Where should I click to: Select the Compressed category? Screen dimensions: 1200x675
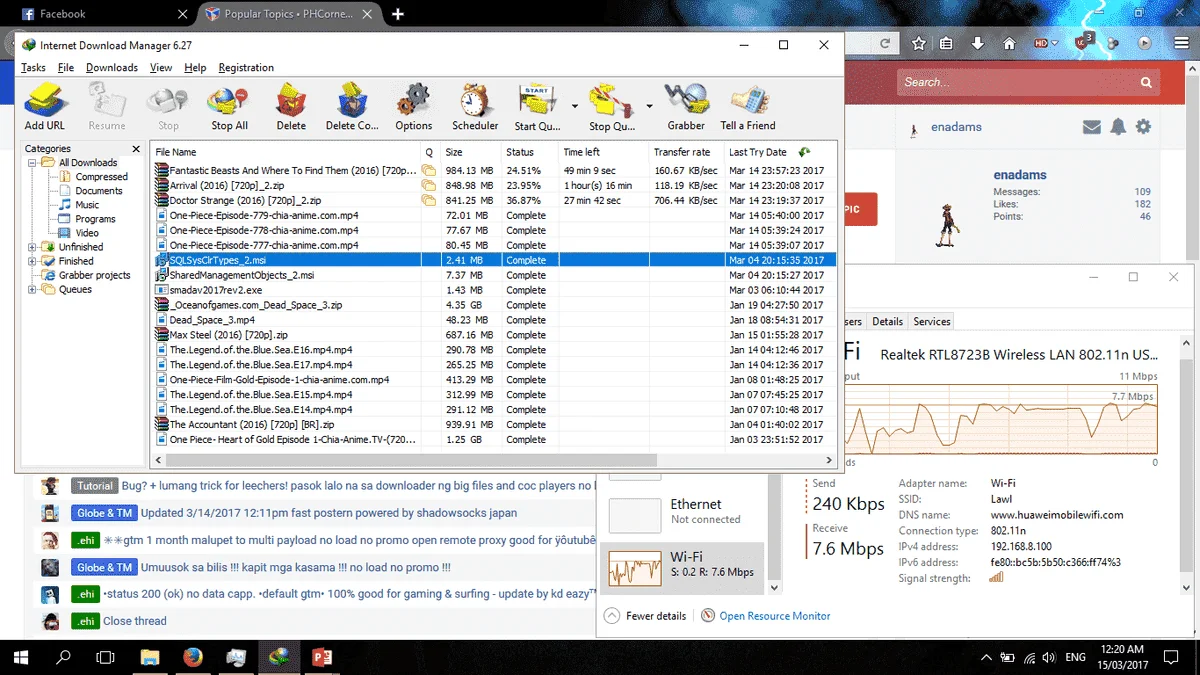click(101, 177)
